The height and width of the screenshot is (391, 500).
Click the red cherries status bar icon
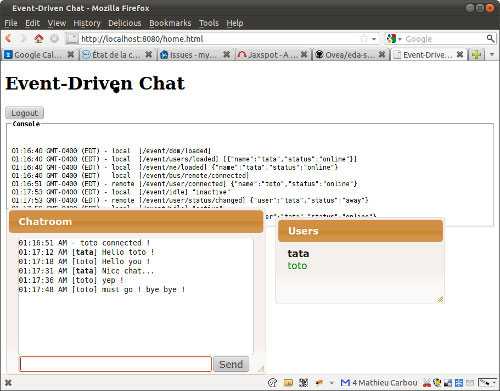pyautogui.click(x=427, y=383)
